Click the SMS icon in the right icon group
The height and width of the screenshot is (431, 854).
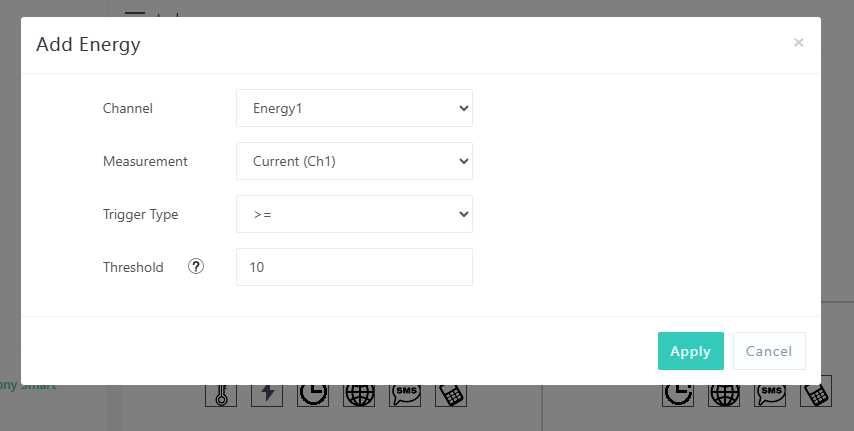(770, 394)
